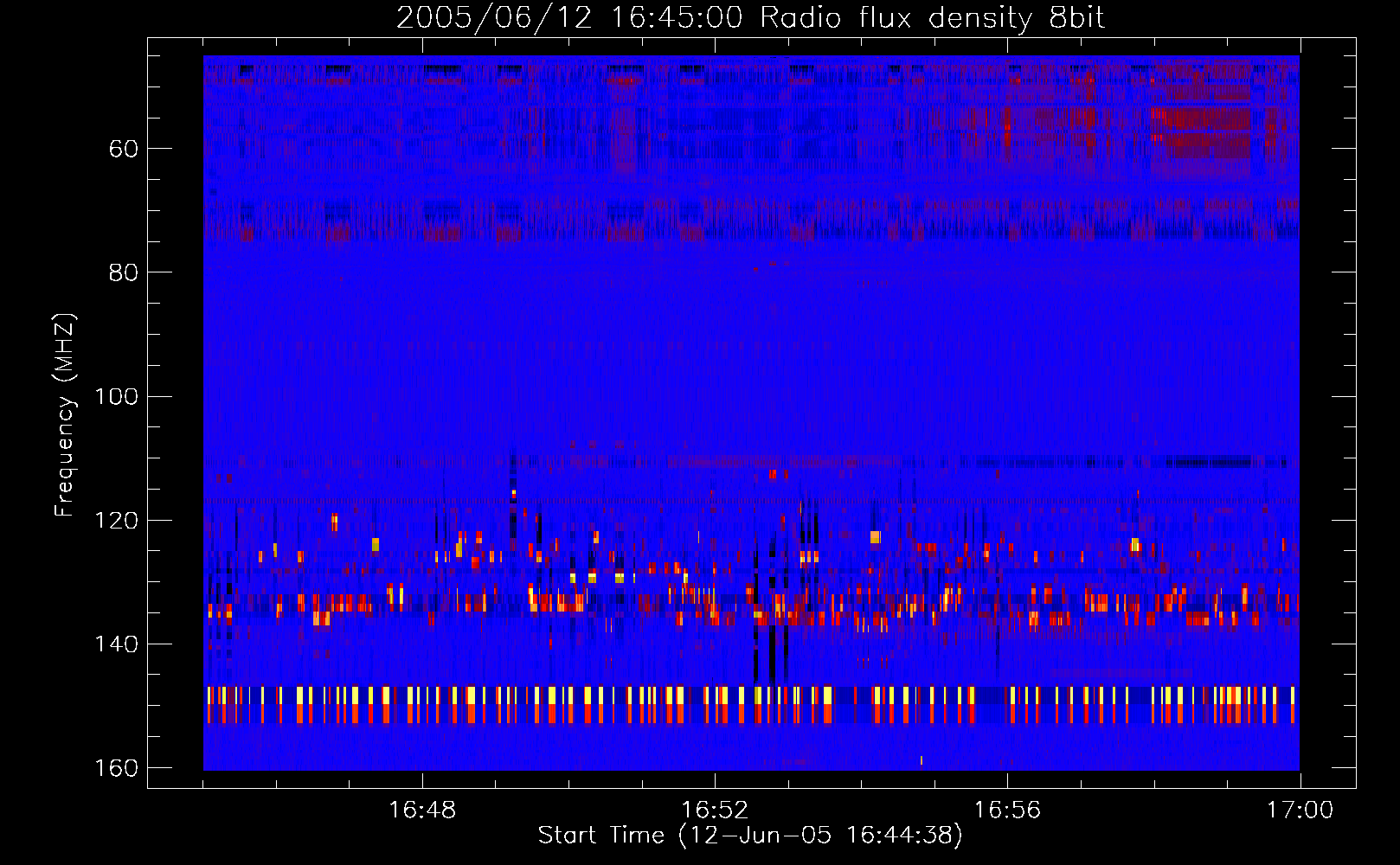Click the 17:00 time tick label
This screenshot has width=1400, height=865.
(x=1300, y=811)
